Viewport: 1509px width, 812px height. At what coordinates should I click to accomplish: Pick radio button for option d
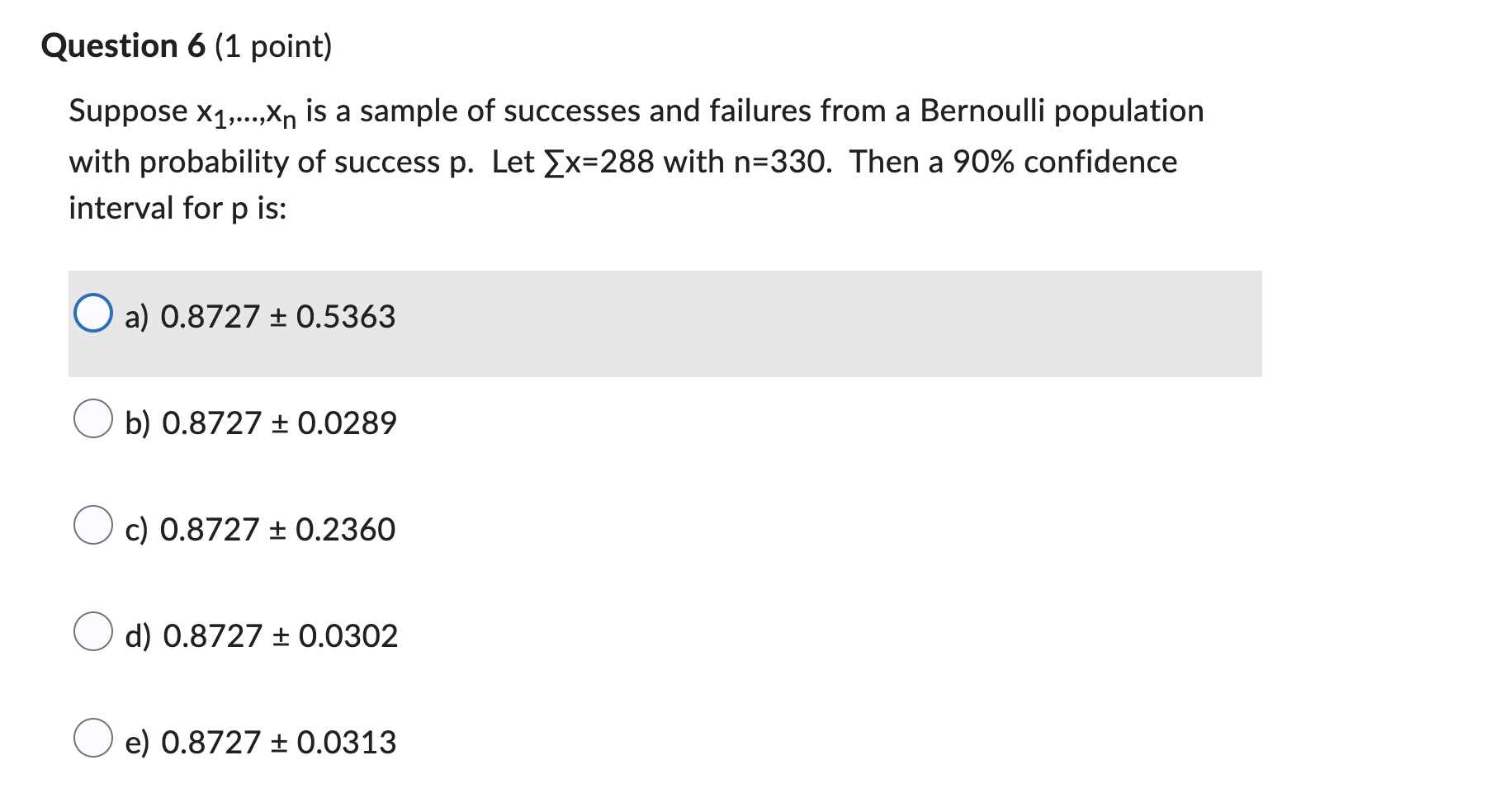pyautogui.click(x=93, y=631)
